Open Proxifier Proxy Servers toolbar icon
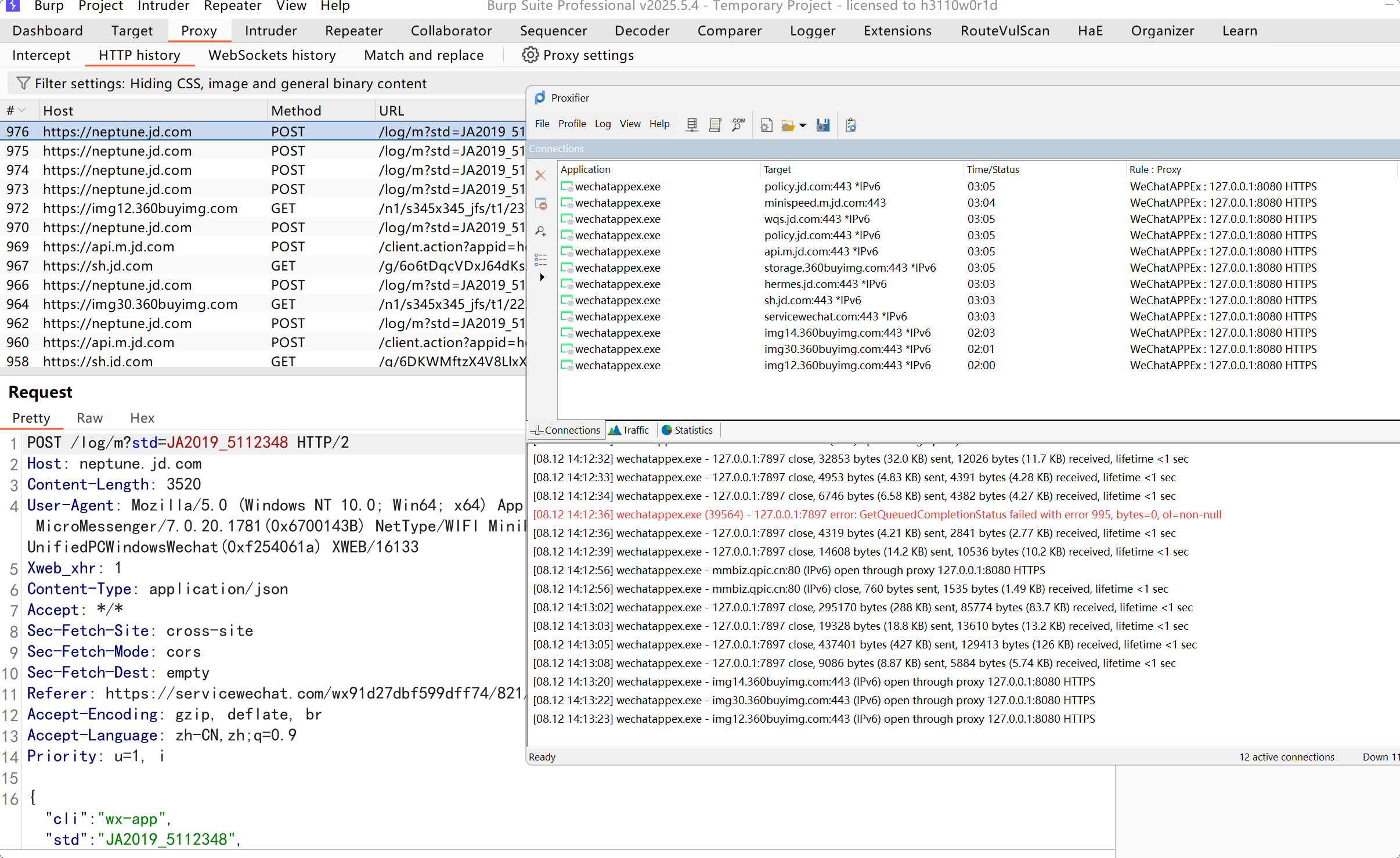Image resolution: width=1400 pixels, height=858 pixels. (x=692, y=125)
